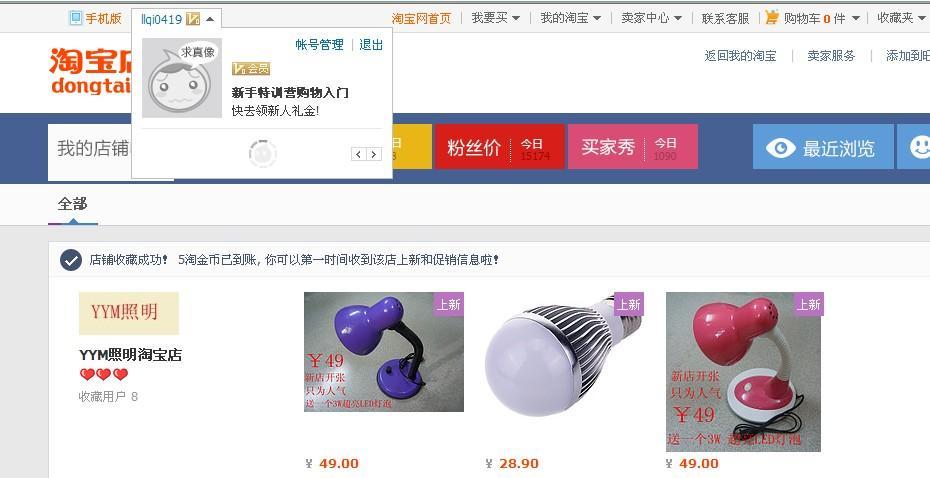Screen dimensions: 930x478
Task: Click the gold 会员 member badge
Action: (251, 69)
